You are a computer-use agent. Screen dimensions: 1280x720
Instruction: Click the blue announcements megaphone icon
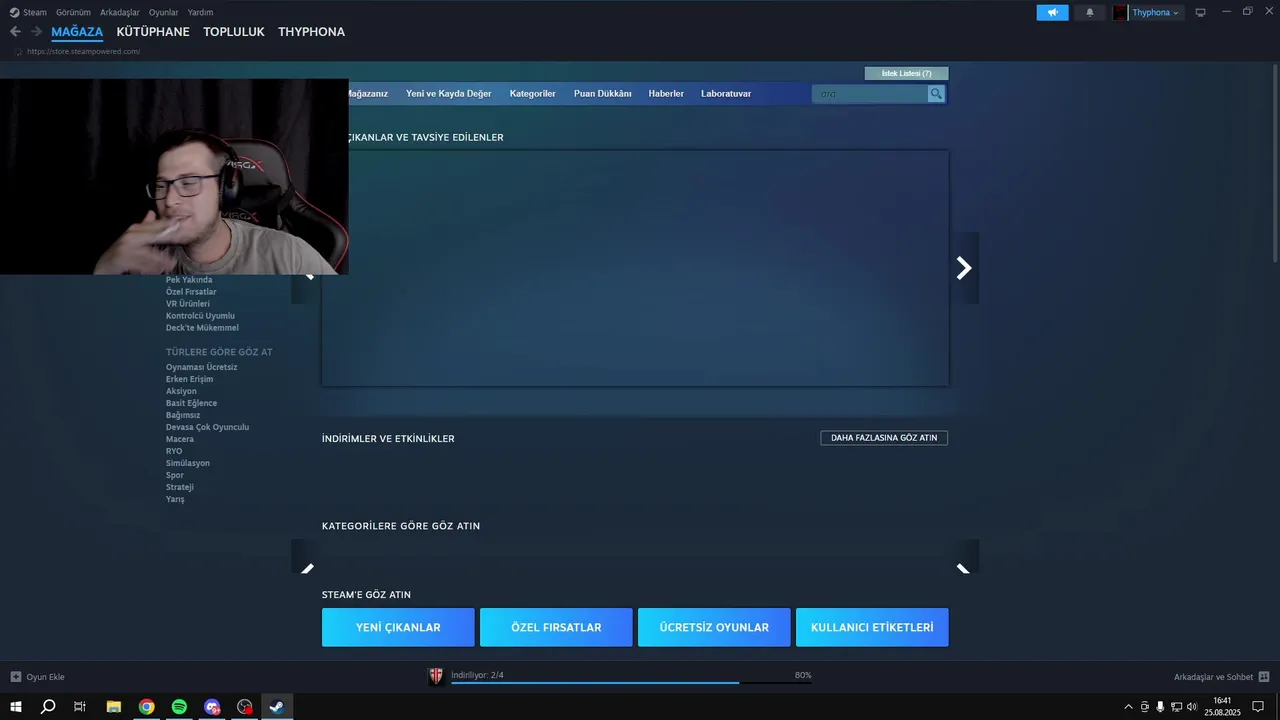[1052, 12]
